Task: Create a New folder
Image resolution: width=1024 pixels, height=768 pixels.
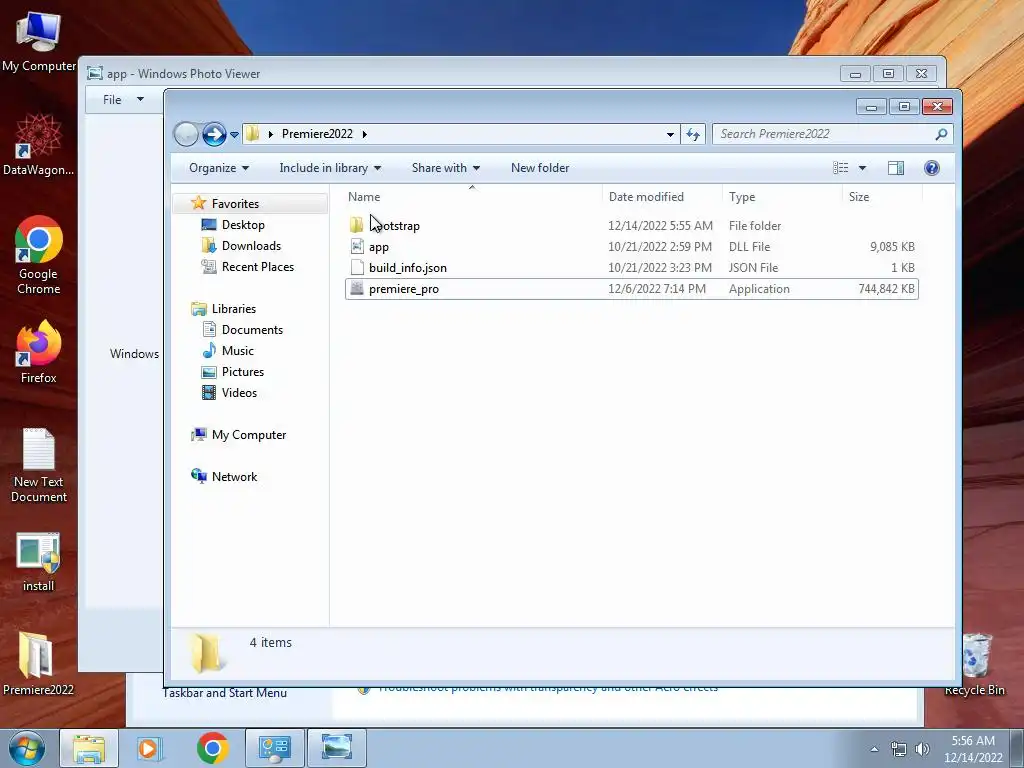Action: tap(540, 168)
